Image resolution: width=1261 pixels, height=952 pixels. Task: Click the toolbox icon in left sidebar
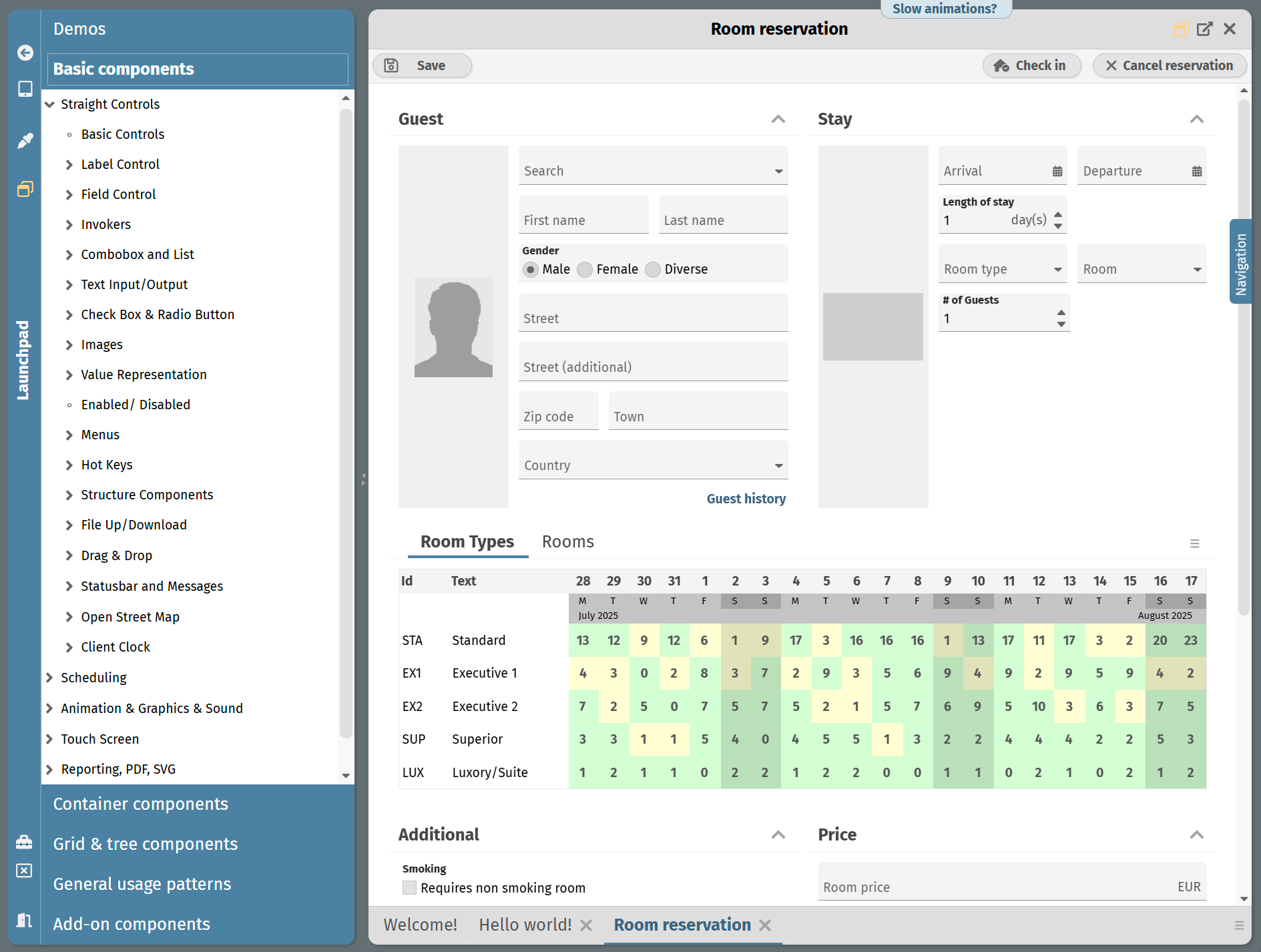pos(24,842)
